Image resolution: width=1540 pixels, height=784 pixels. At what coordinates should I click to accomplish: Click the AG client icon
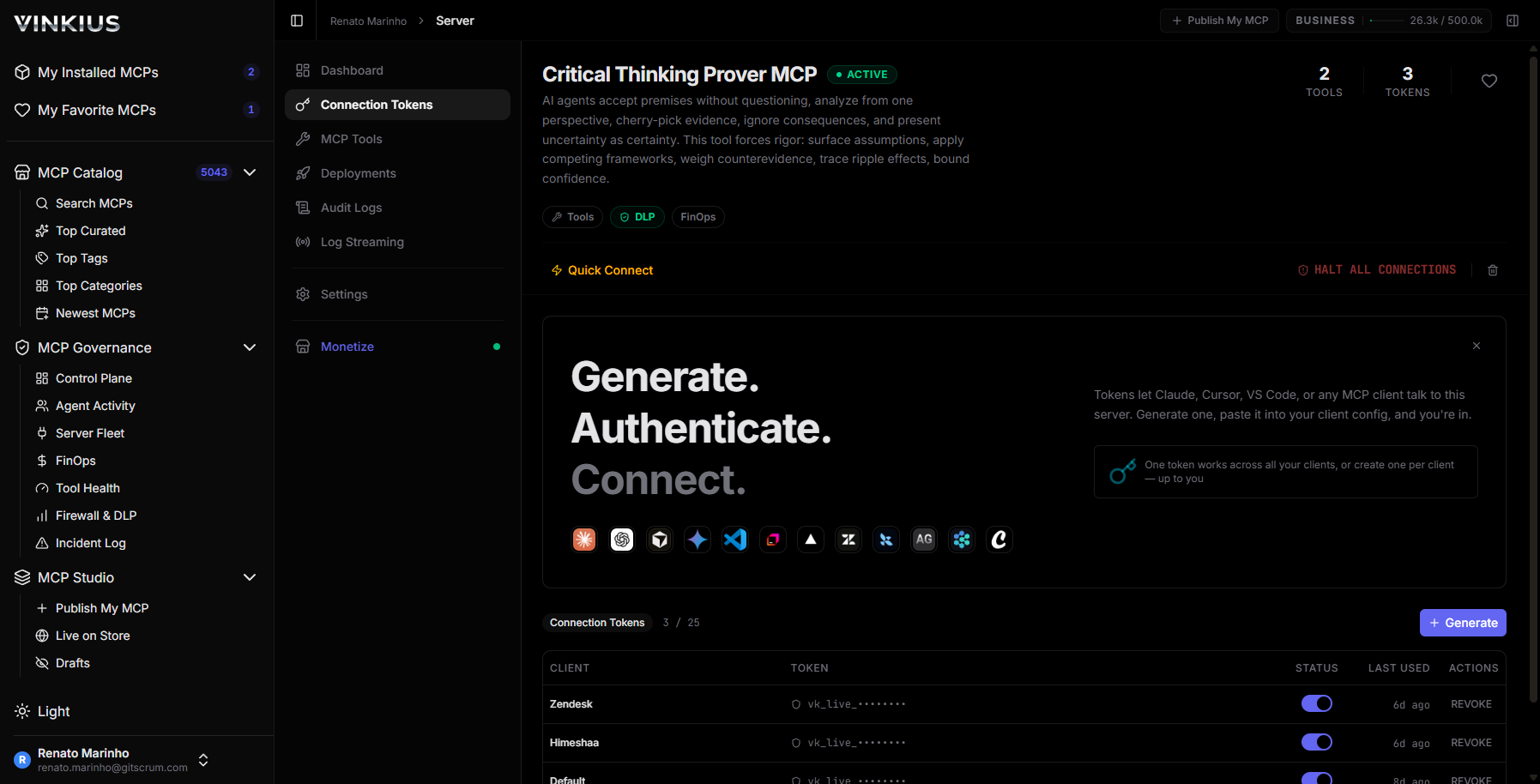coord(924,540)
